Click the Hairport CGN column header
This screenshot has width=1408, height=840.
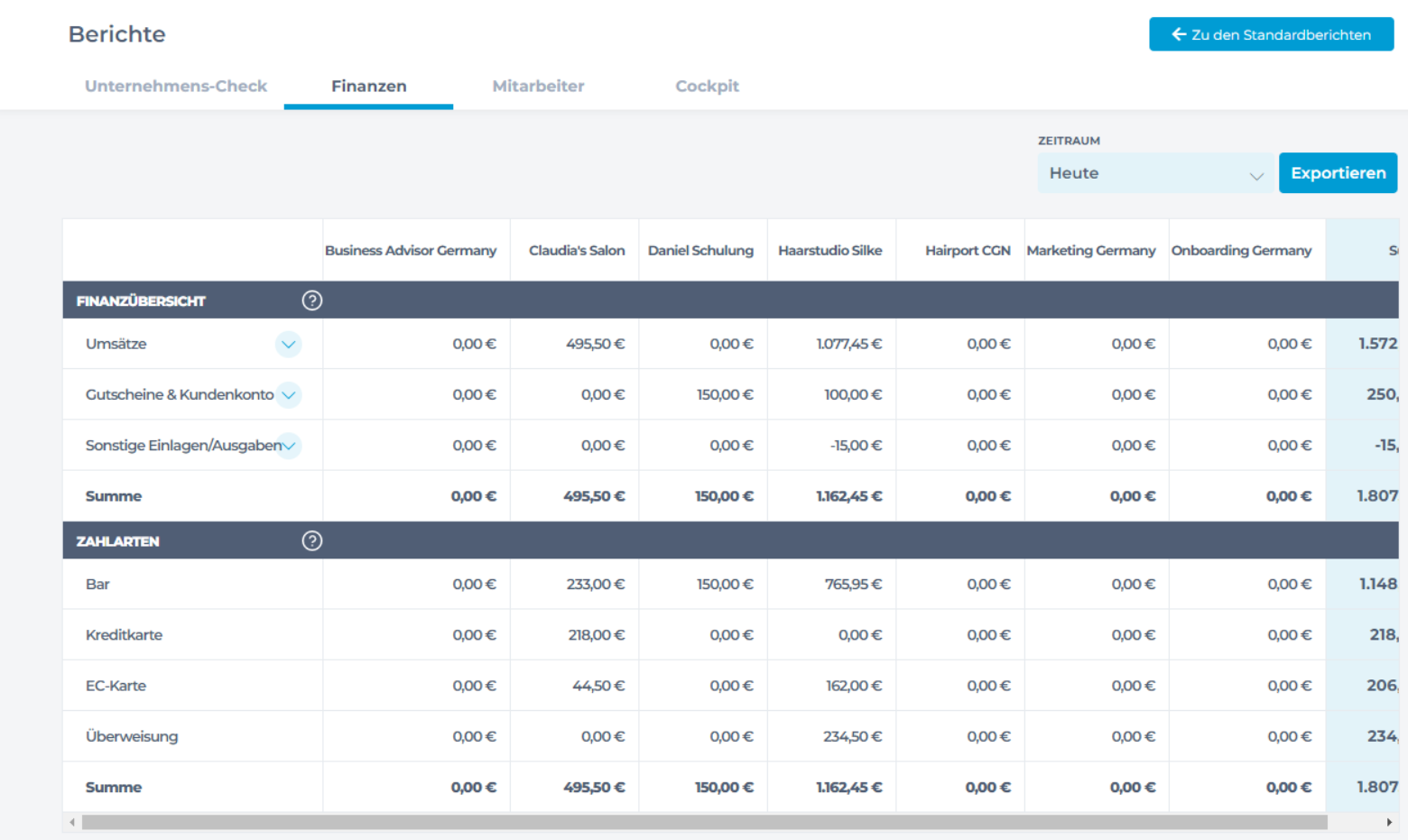click(968, 251)
